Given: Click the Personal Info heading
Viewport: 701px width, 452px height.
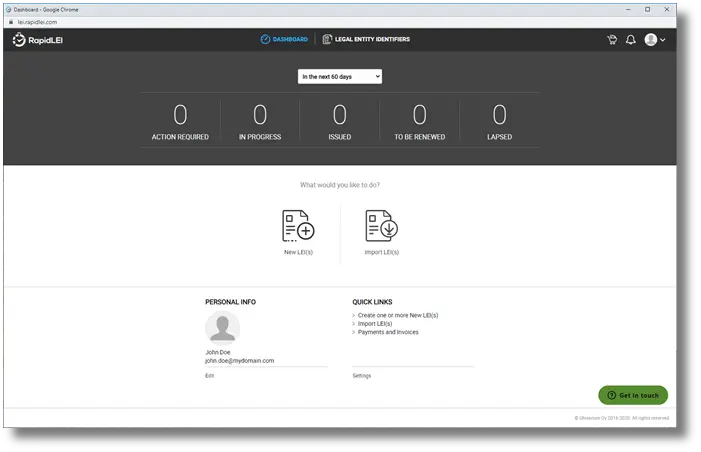Looking at the screenshot, I should coord(230,302).
